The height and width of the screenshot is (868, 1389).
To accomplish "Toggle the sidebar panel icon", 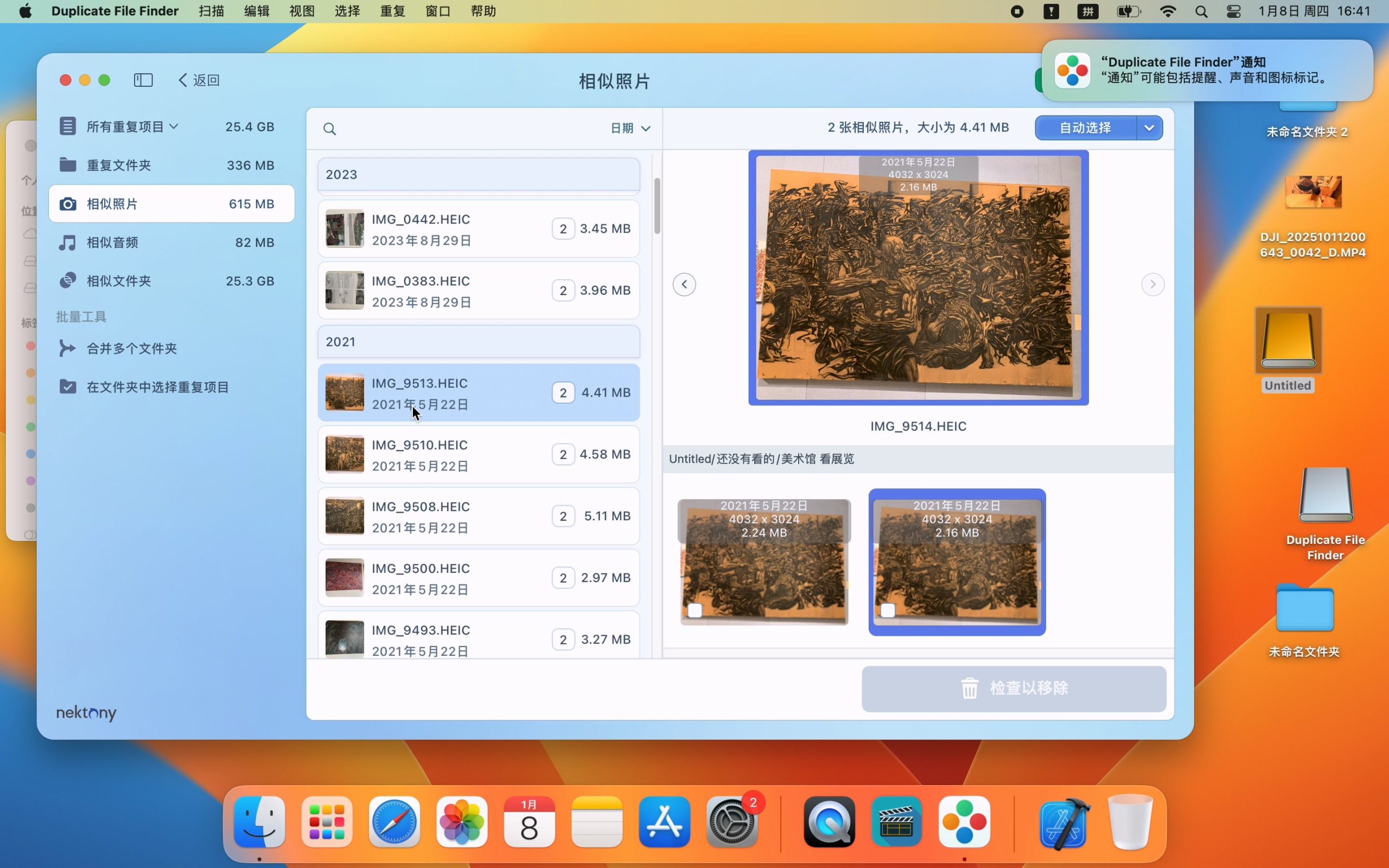I will pos(143,80).
